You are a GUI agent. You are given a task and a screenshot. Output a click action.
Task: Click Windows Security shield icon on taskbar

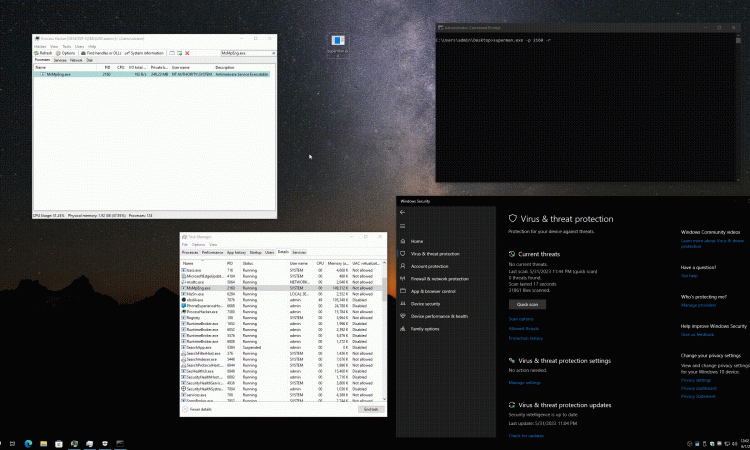(105, 444)
